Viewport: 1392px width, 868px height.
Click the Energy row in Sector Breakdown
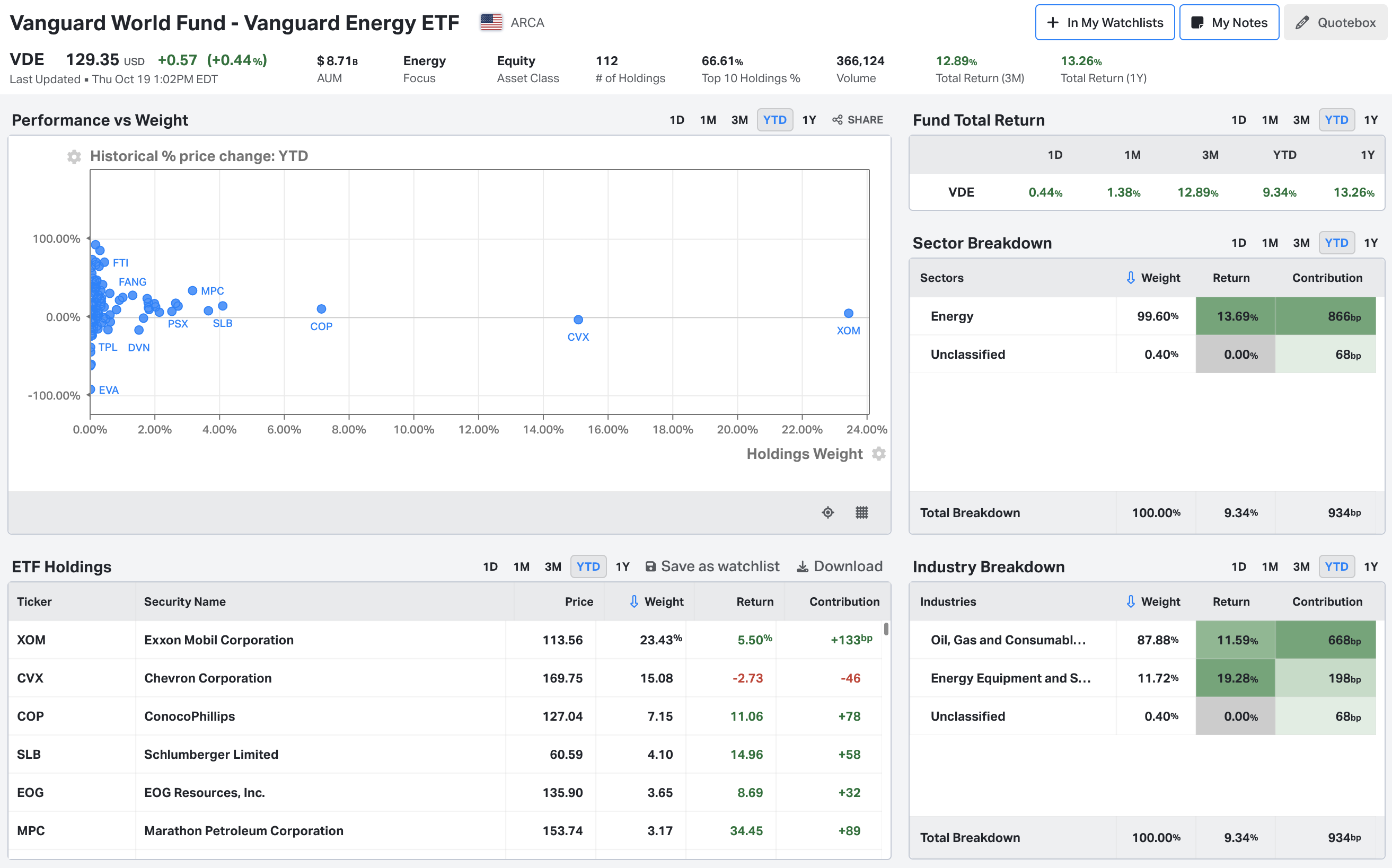[1143, 316]
